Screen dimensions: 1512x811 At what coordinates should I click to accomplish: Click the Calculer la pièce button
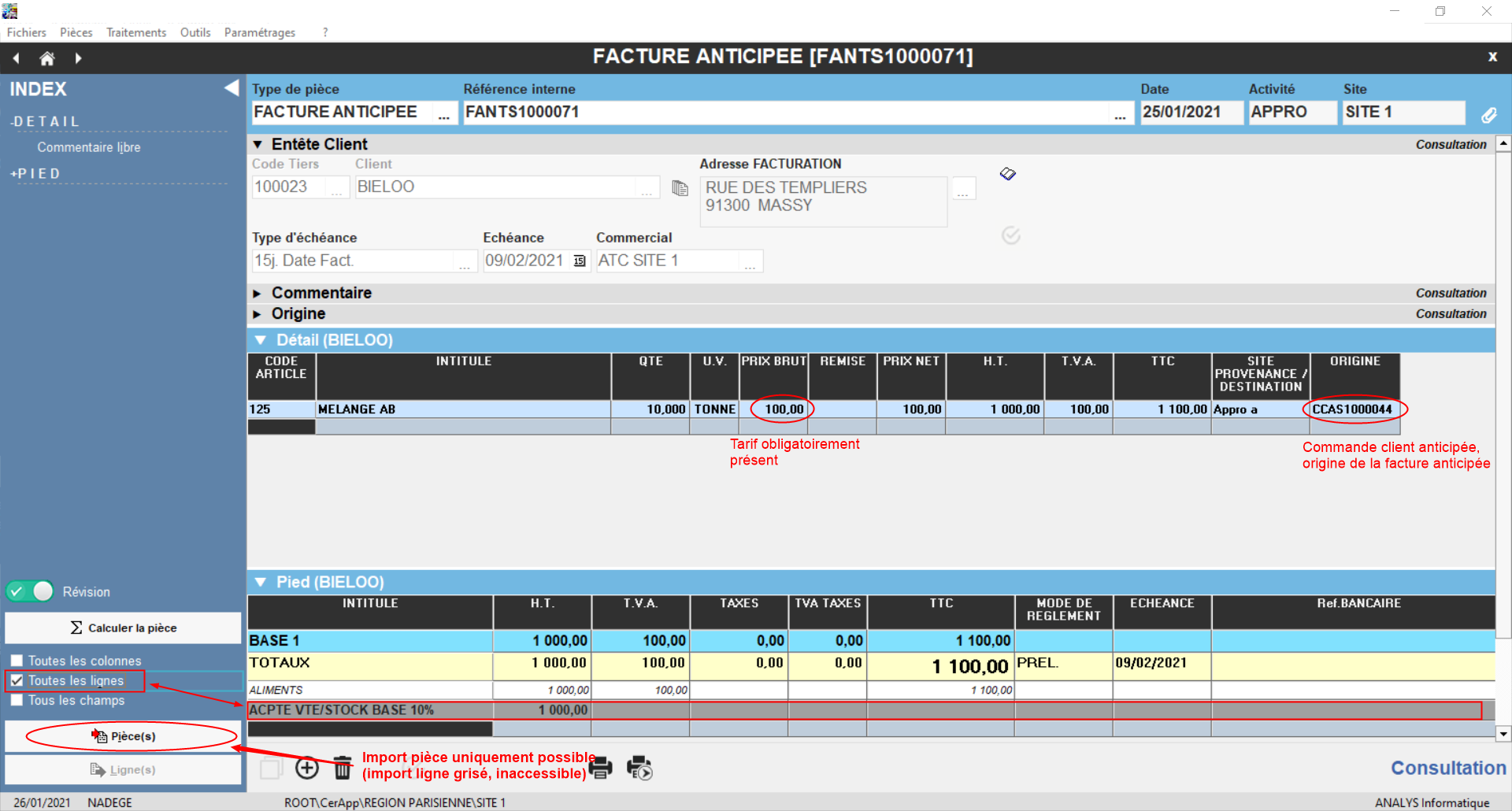coord(123,628)
